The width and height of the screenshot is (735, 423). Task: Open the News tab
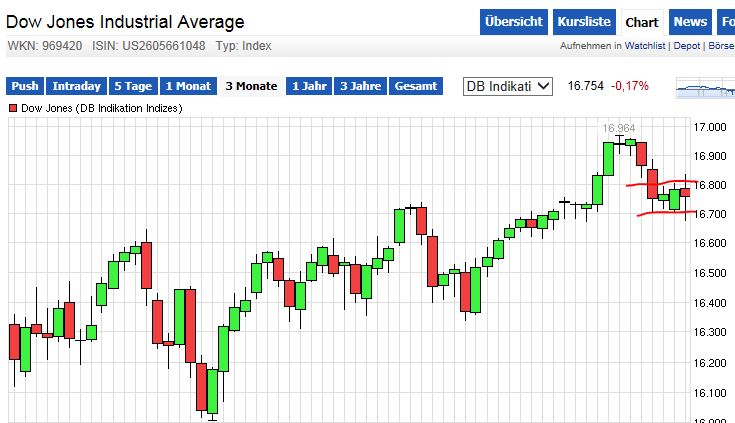690,22
